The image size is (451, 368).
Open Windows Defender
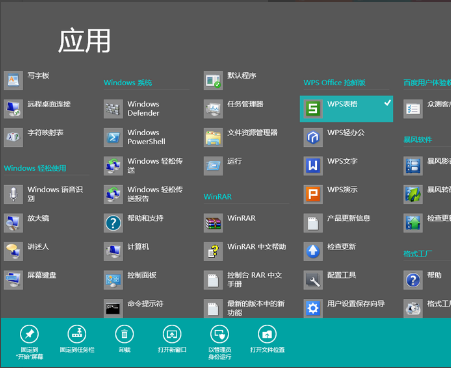coord(132,109)
